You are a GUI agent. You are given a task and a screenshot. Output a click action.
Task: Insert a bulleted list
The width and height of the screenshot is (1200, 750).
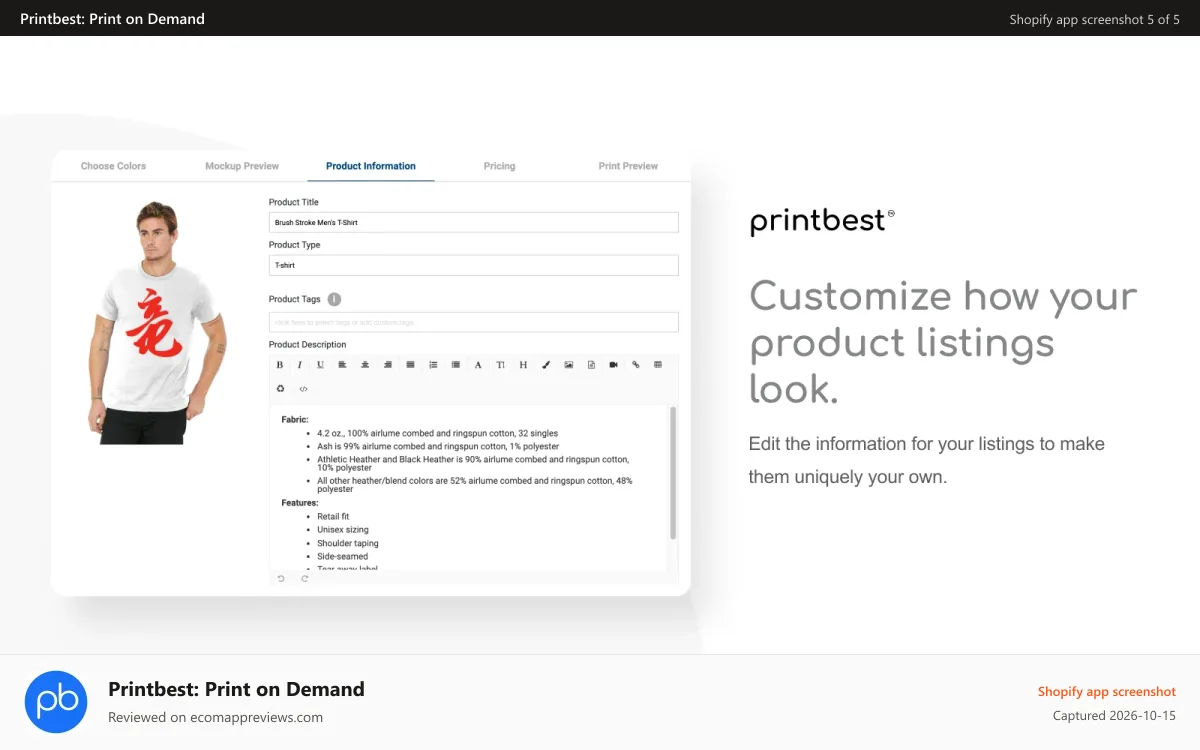pyautogui.click(x=455, y=365)
